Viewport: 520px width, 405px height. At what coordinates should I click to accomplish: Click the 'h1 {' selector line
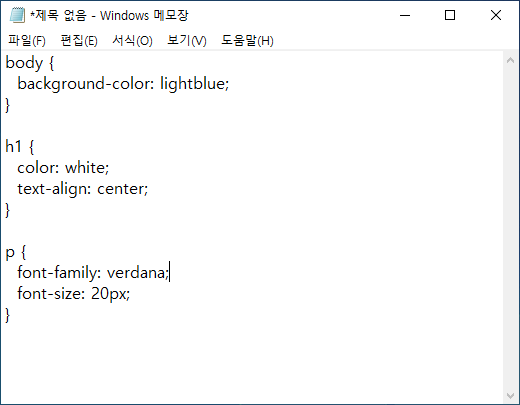click(x=20, y=147)
